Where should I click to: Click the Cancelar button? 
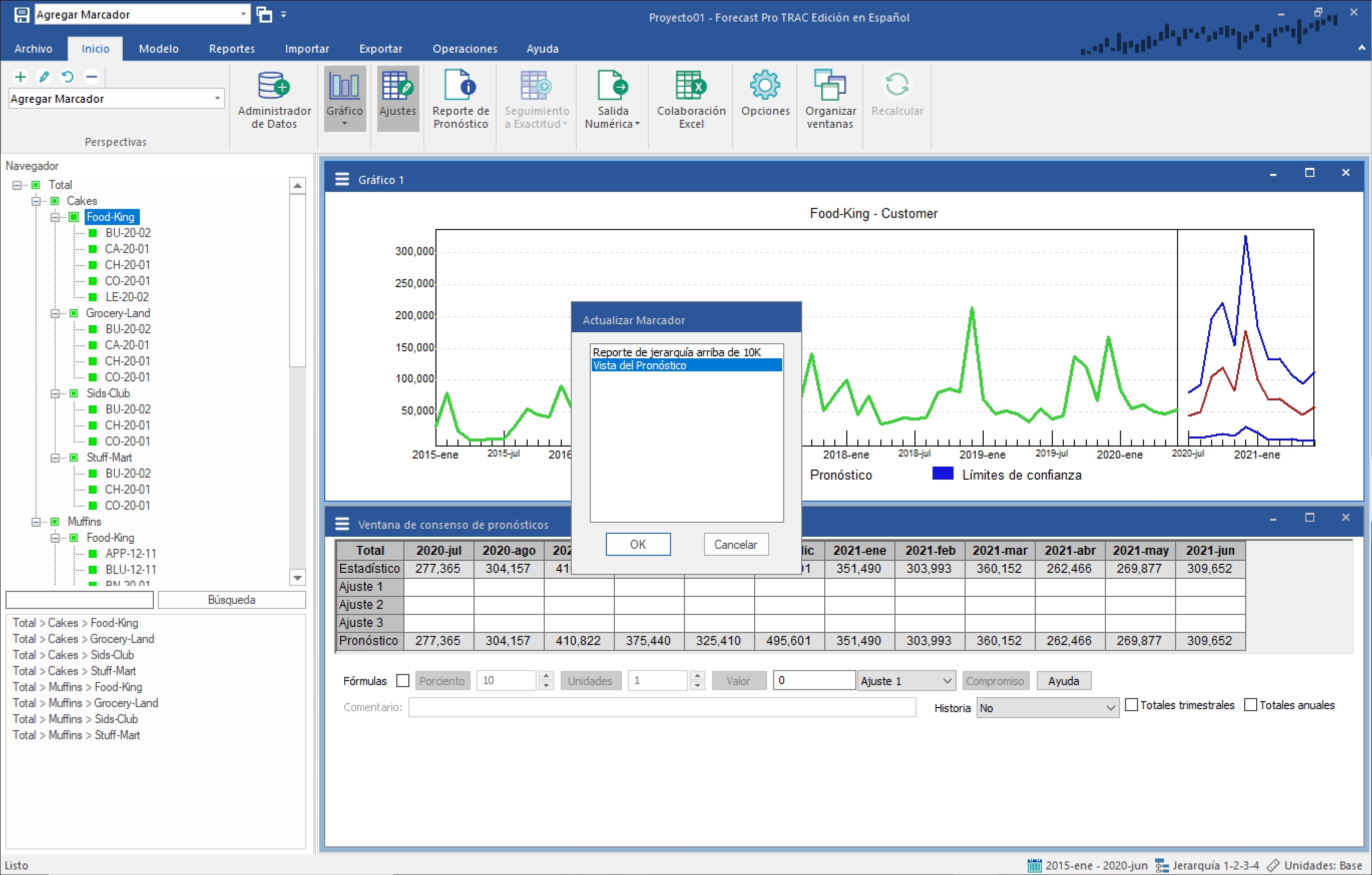pyautogui.click(x=735, y=544)
